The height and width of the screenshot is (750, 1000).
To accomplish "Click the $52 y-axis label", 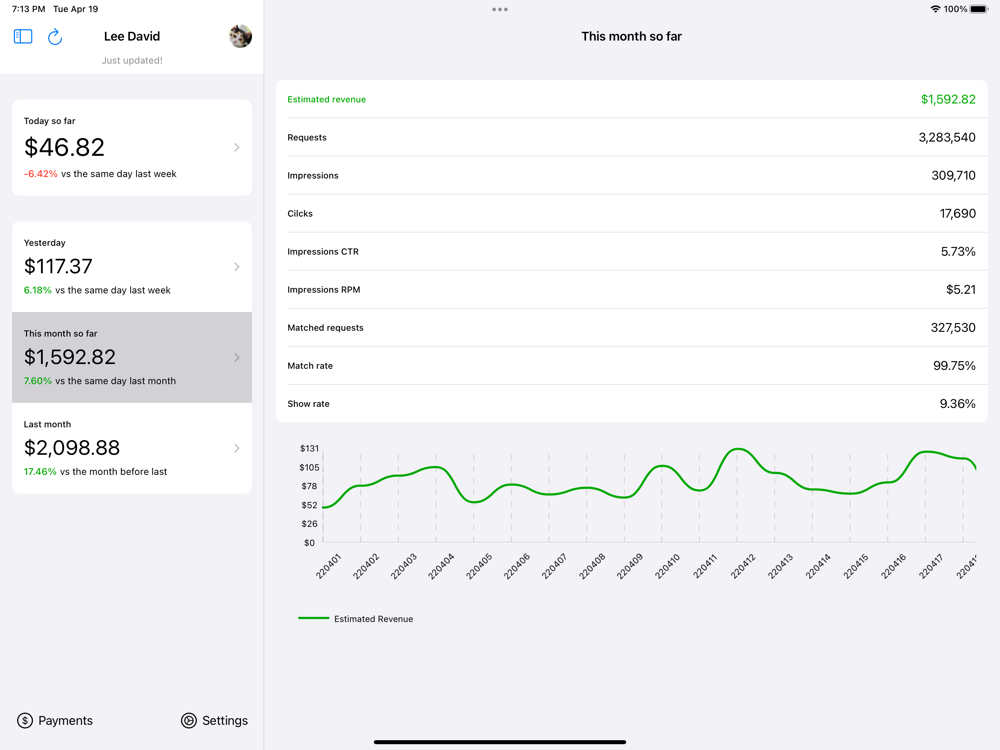I will [x=309, y=505].
